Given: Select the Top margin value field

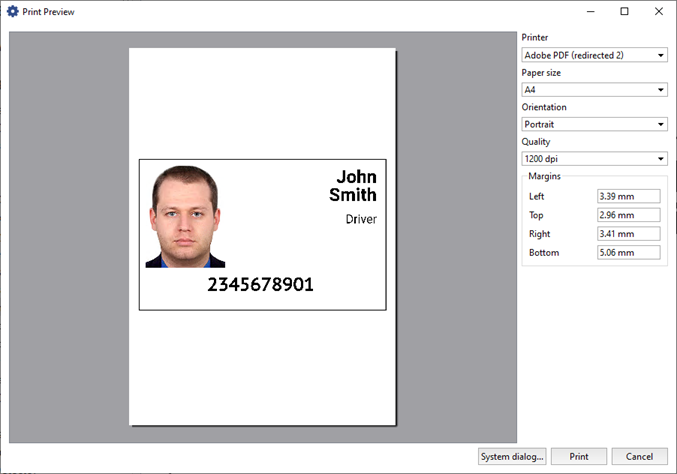Looking at the screenshot, I should (x=629, y=215).
